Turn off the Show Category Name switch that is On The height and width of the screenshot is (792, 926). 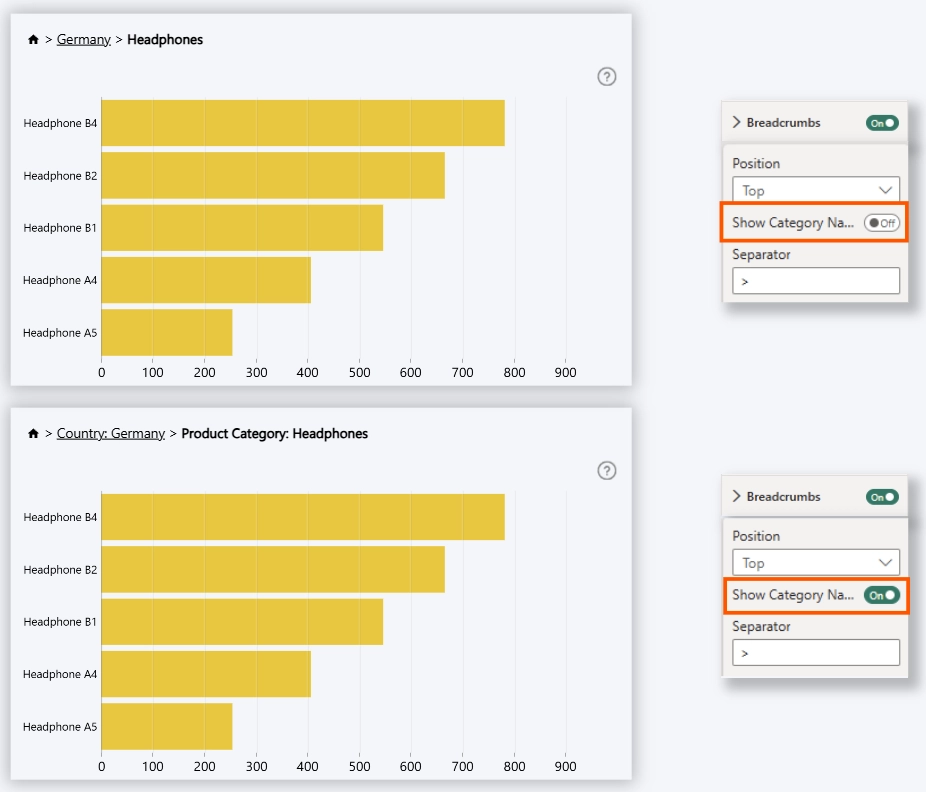pyautogui.click(x=882, y=595)
